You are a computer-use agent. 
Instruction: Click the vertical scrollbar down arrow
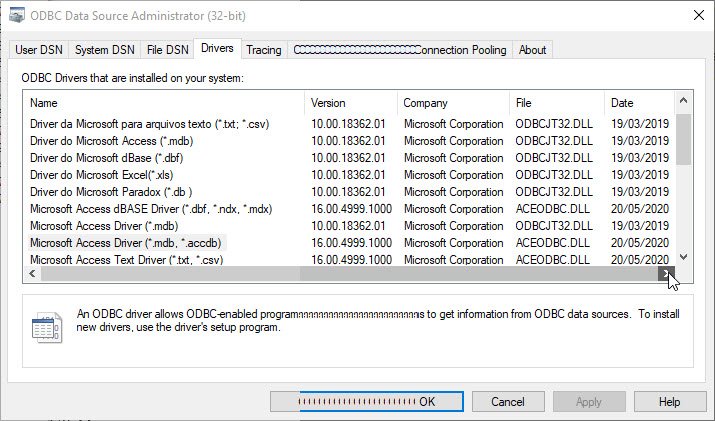(683, 257)
